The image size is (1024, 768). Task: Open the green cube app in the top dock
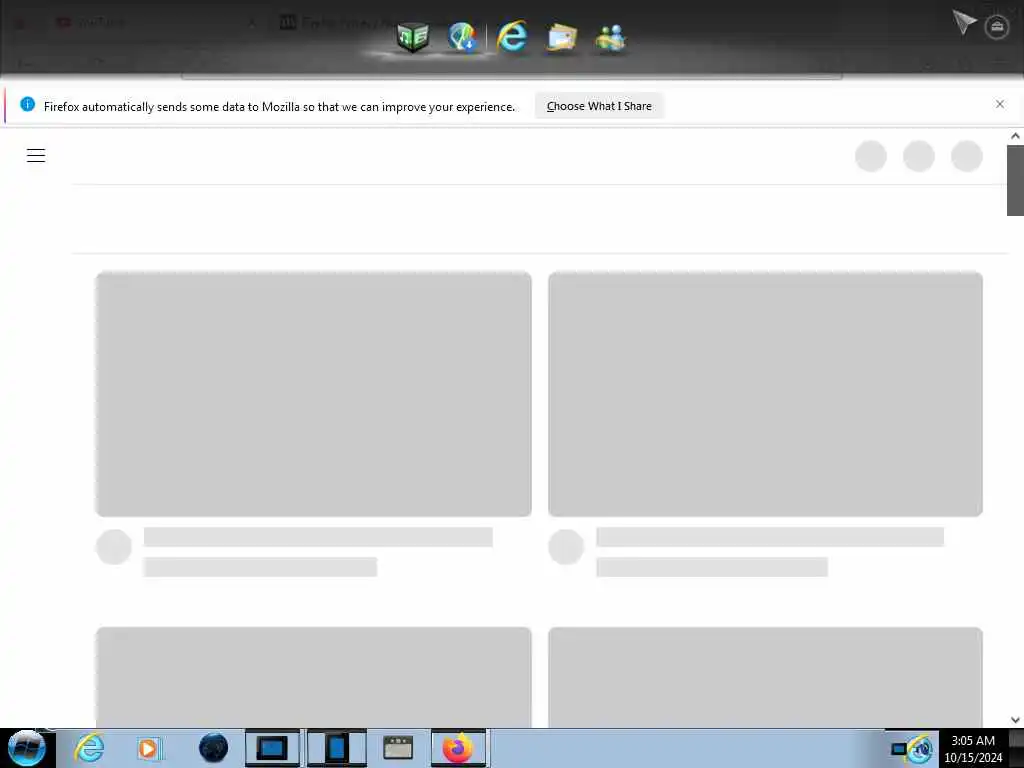tap(413, 37)
